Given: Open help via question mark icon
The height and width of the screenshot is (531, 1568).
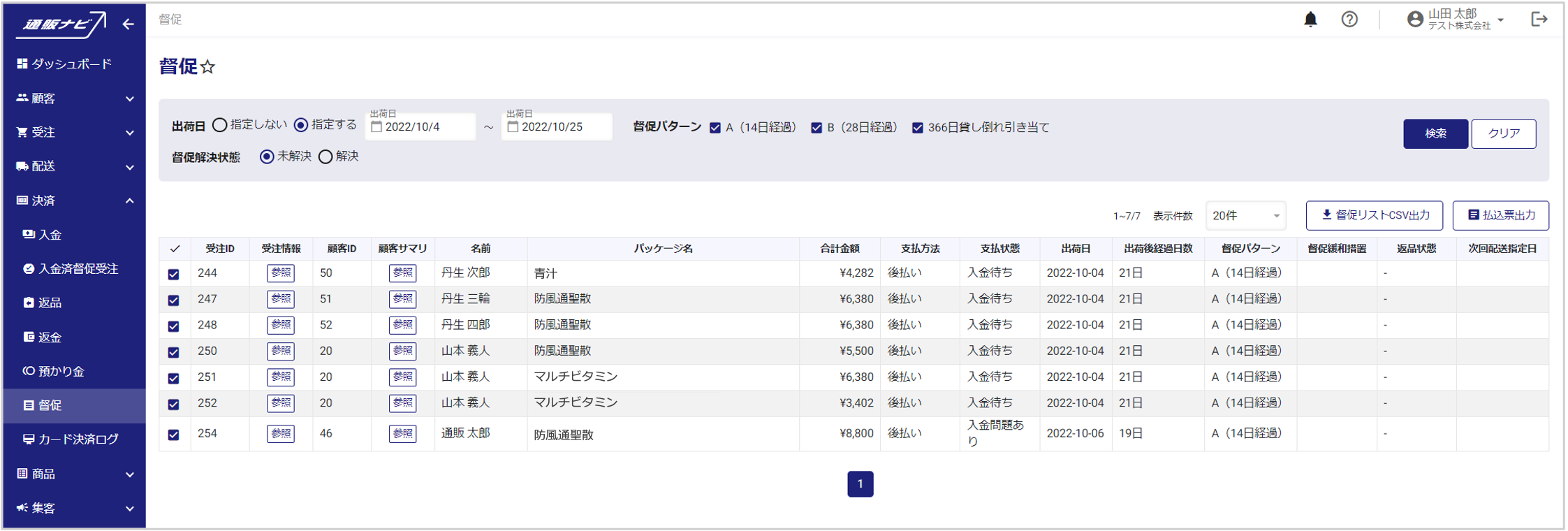Looking at the screenshot, I should point(1349,20).
